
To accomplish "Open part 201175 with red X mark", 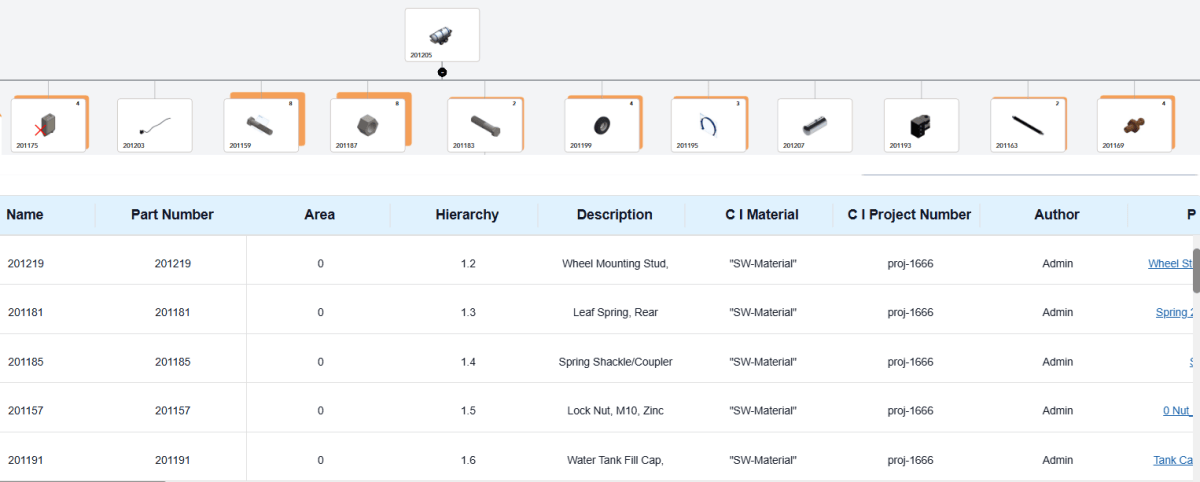I will coord(48,125).
